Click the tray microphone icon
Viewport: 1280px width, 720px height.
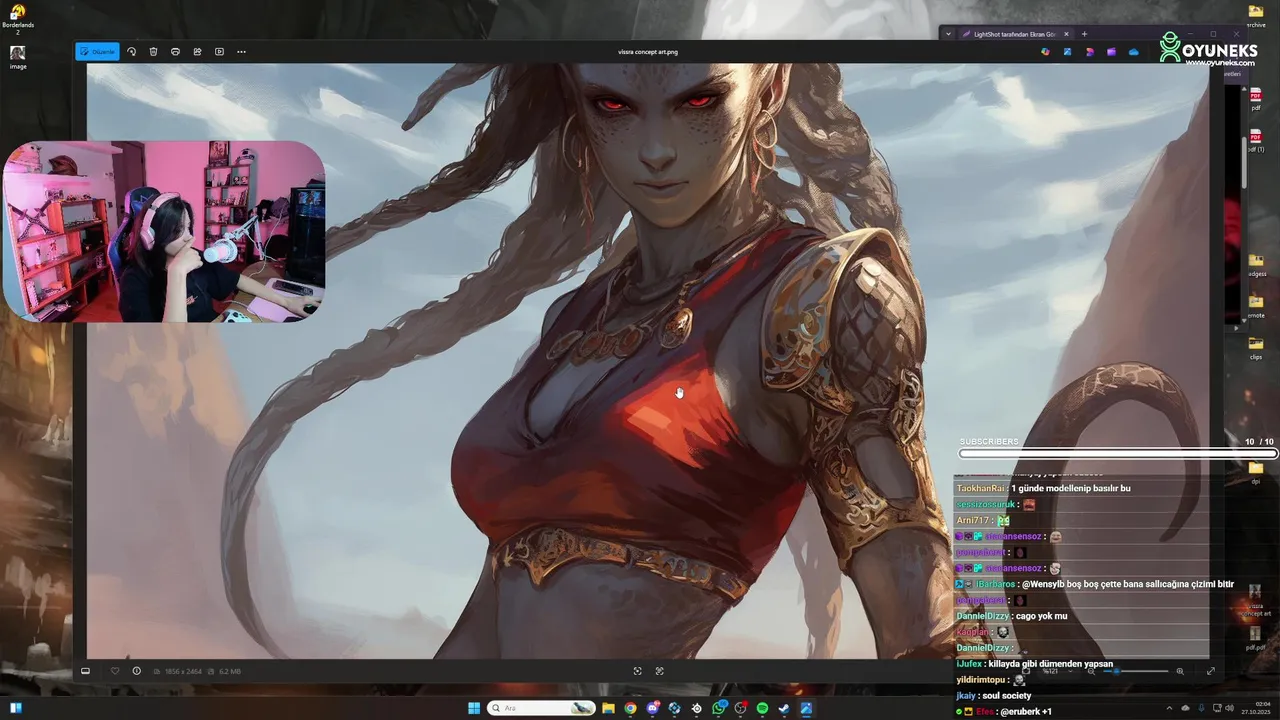pos(1201,708)
